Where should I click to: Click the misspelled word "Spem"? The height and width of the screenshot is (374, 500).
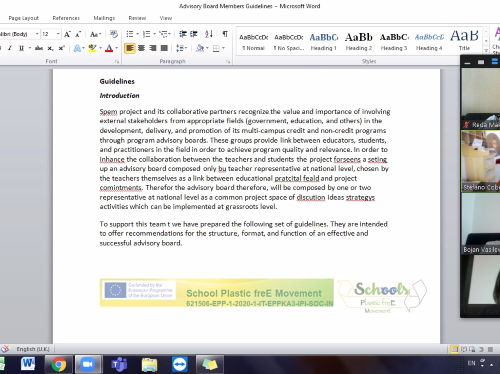[x=108, y=111]
